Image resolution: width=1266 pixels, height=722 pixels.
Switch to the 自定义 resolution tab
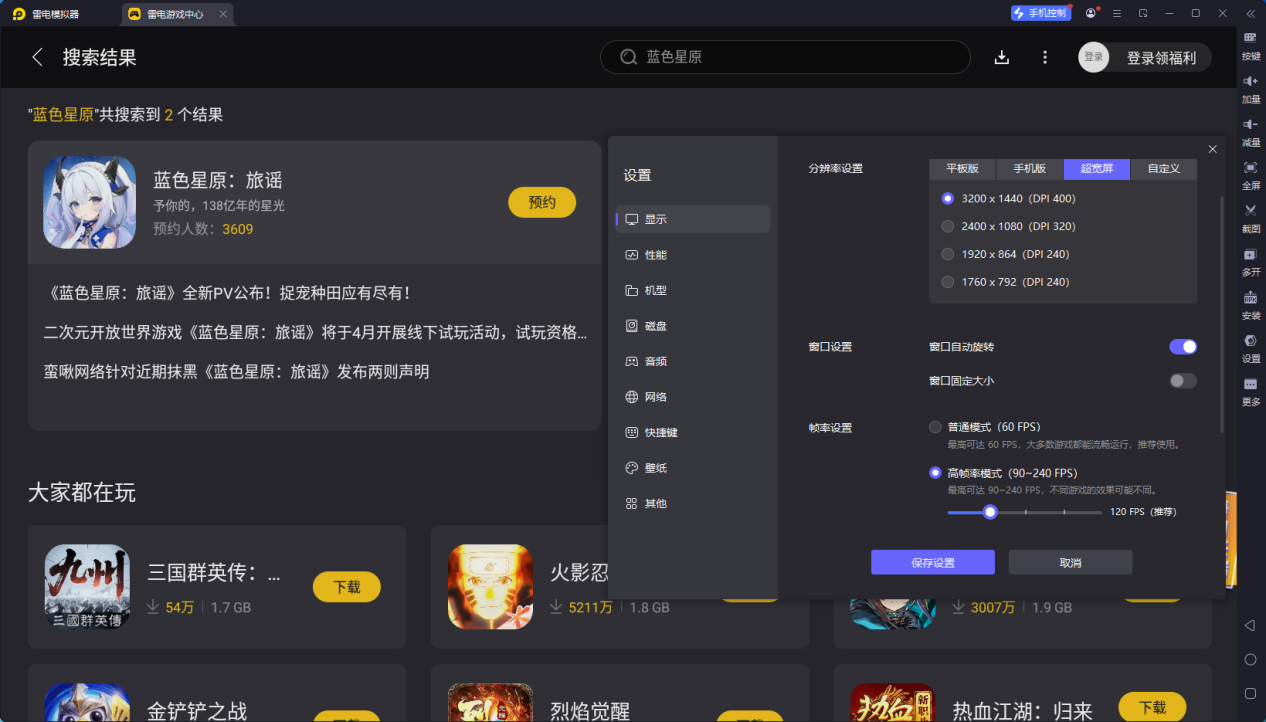pyautogui.click(x=1163, y=169)
